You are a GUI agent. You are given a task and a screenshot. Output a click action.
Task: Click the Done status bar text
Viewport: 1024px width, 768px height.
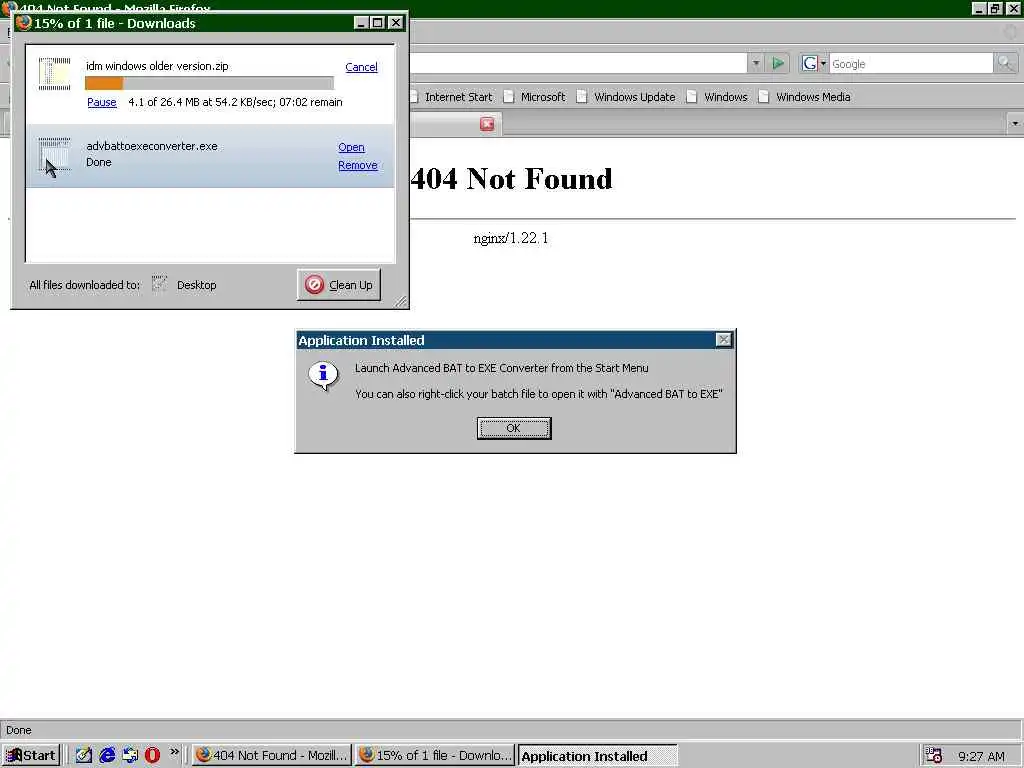point(19,730)
